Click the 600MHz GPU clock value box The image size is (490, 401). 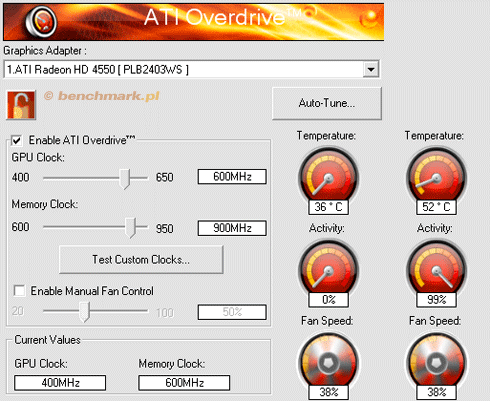pos(232,177)
